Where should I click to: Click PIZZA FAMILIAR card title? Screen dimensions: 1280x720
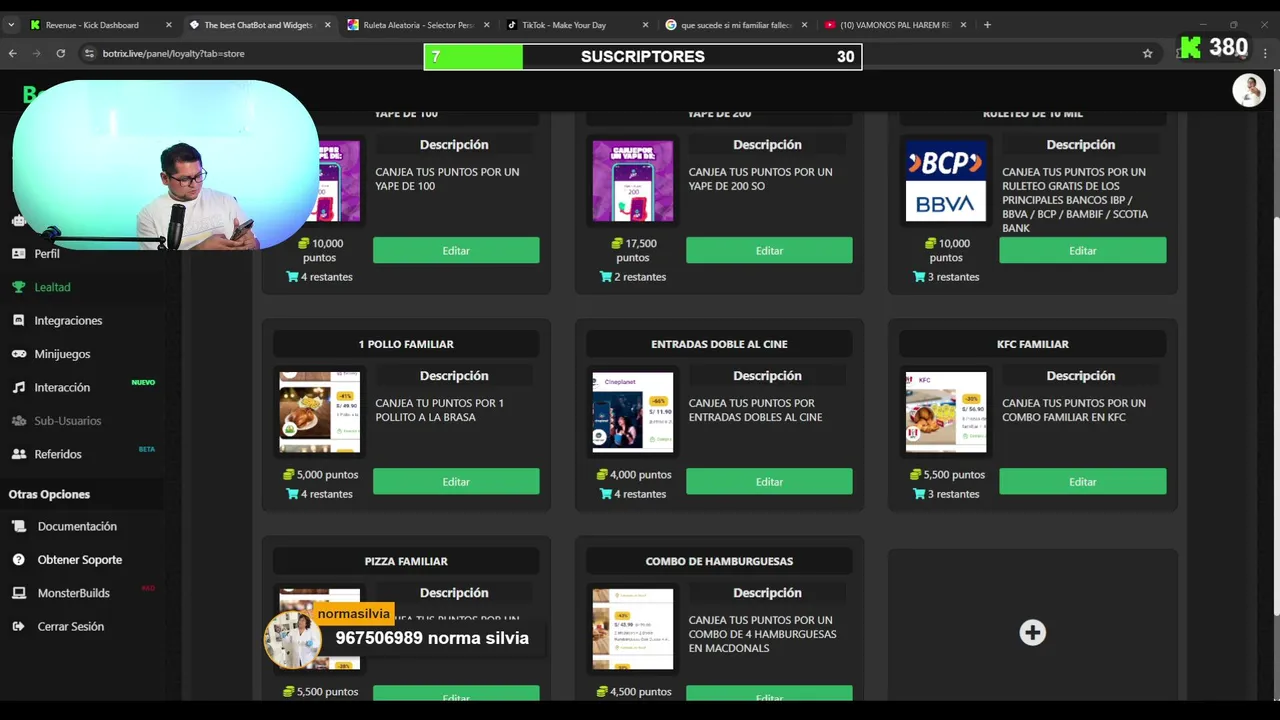click(406, 561)
